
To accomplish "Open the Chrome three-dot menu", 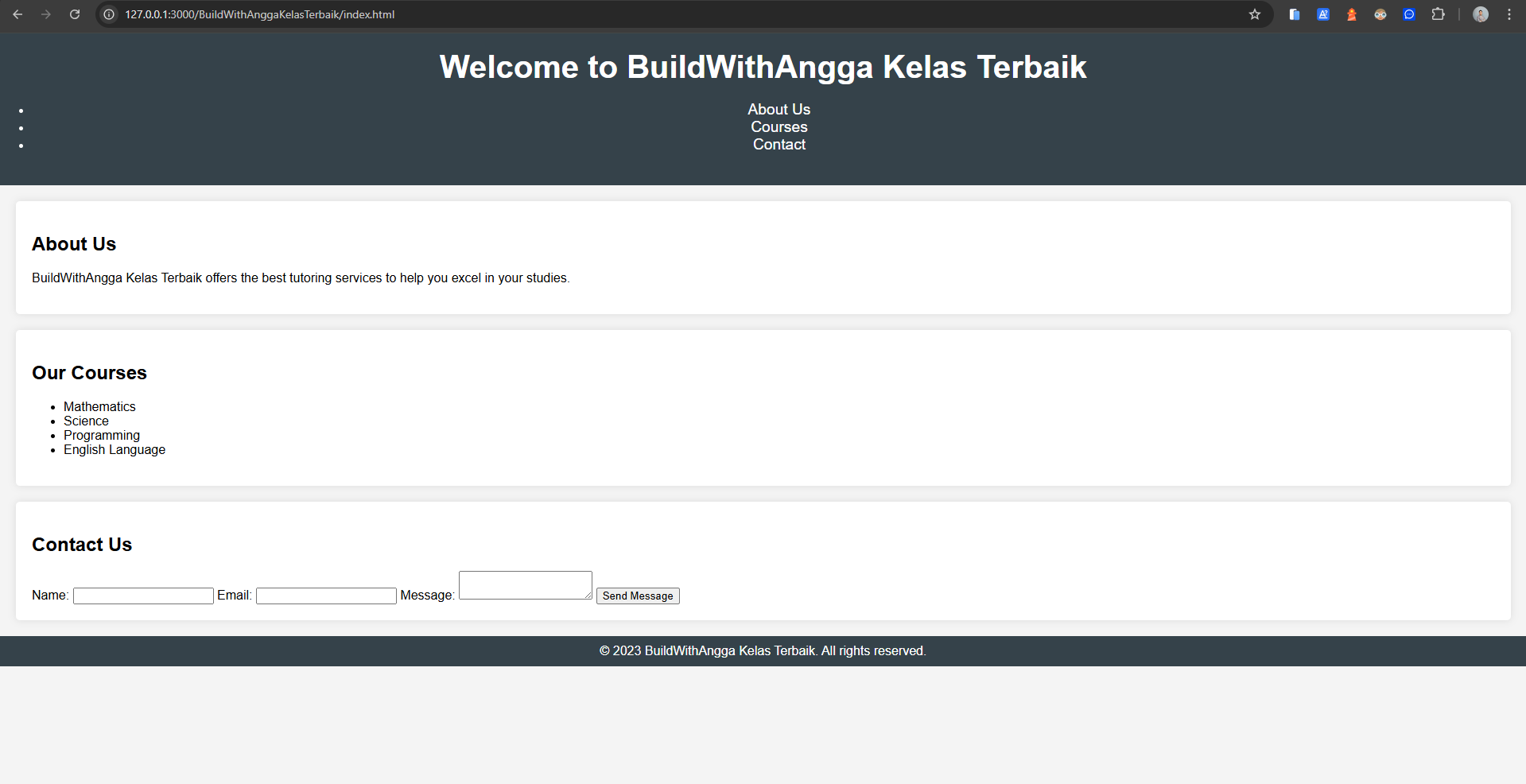I will (1509, 14).
